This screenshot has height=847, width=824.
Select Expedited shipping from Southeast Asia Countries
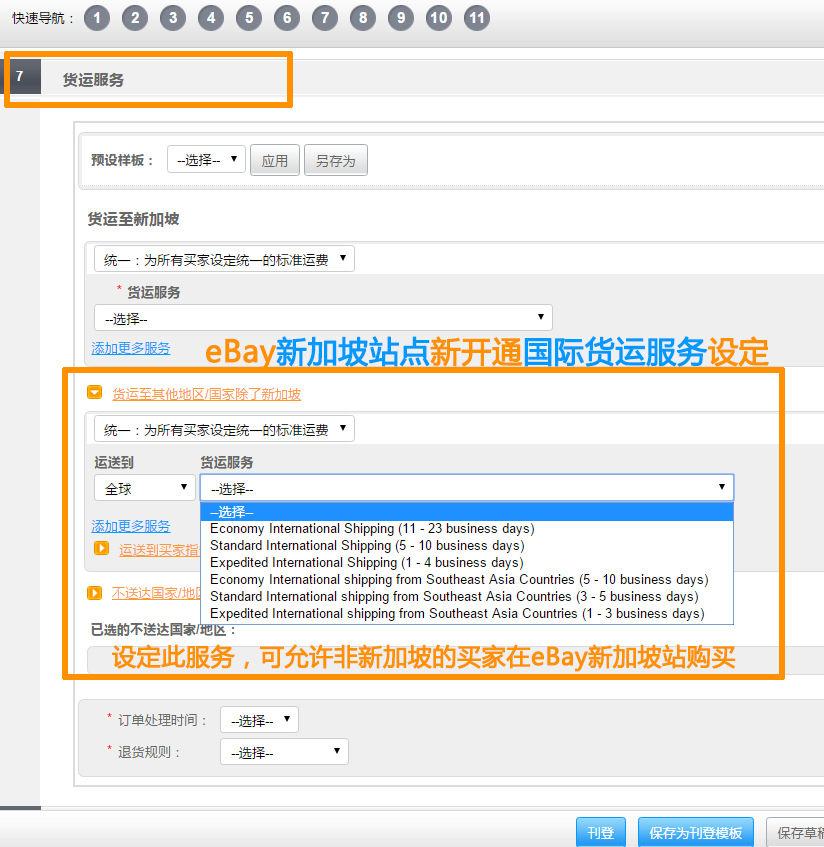pyautogui.click(x=467, y=614)
